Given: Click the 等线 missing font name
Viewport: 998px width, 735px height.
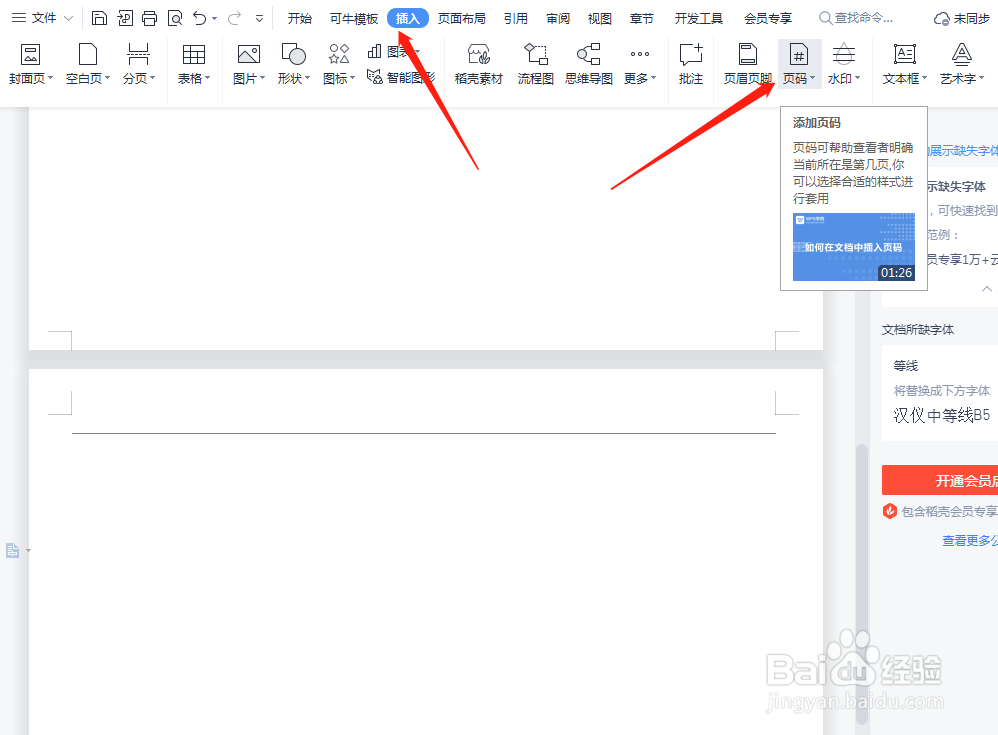Looking at the screenshot, I should coord(906,366).
